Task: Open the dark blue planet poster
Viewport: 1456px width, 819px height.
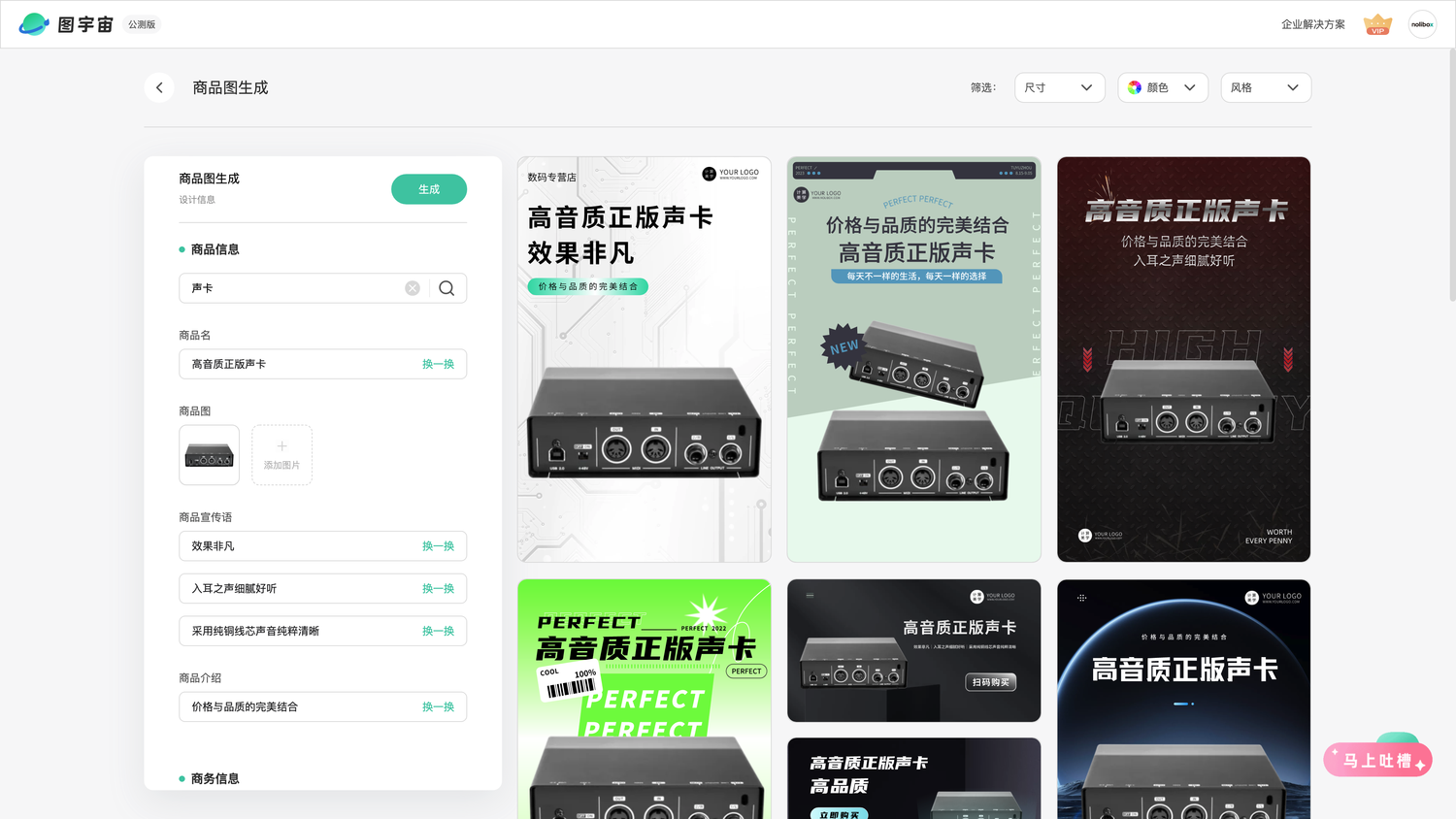Action: tap(1184, 699)
